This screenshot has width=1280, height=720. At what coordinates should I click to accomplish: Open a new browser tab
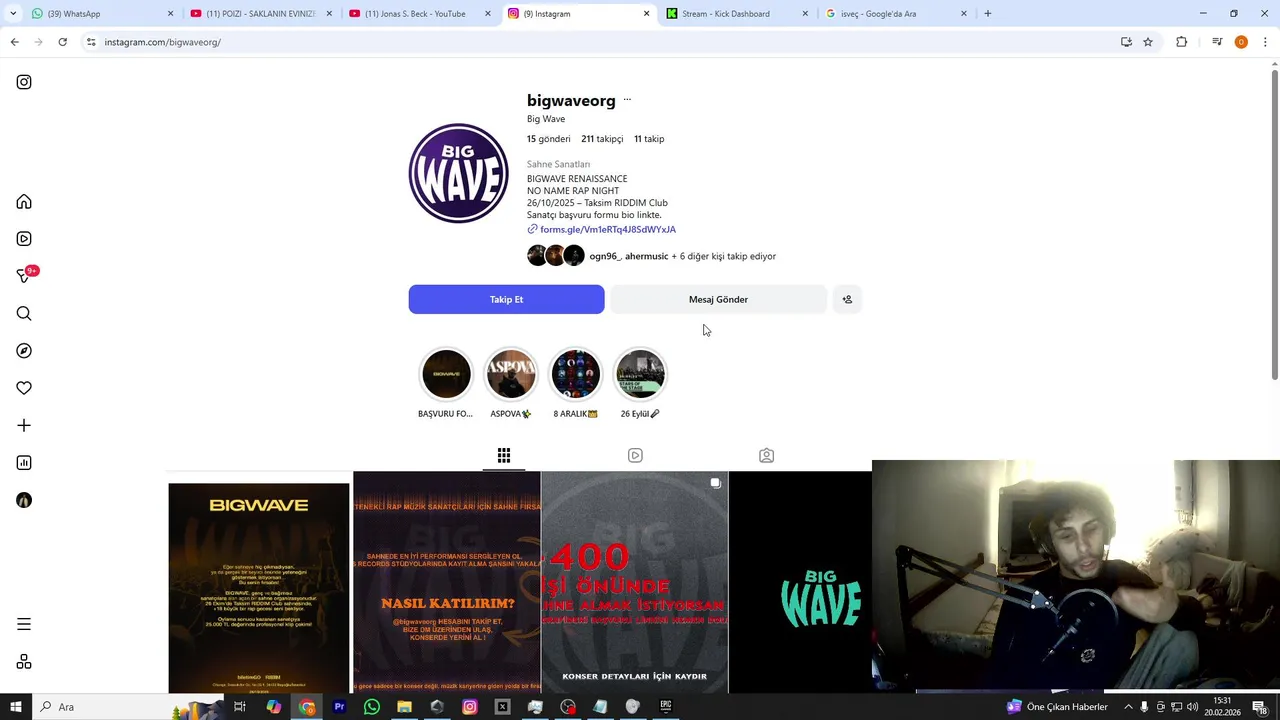(988, 14)
